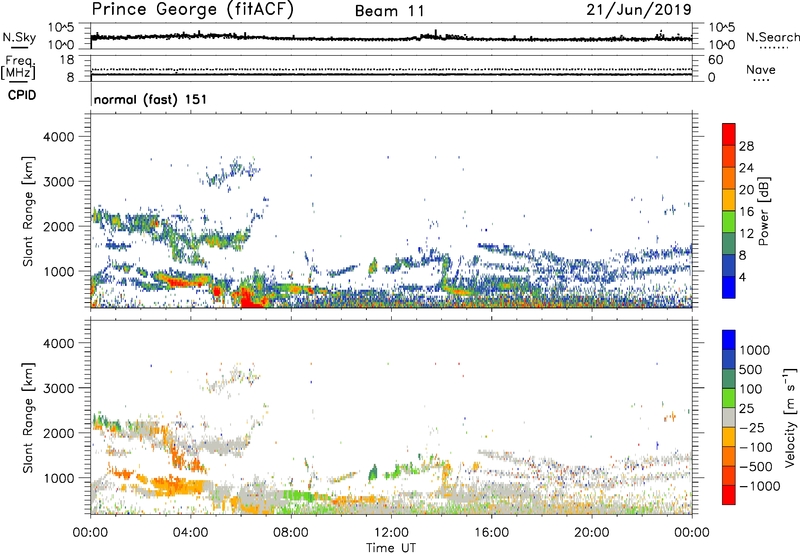
Task: Click the 24 label on Power colorbar
Action: click(x=746, y=168)
